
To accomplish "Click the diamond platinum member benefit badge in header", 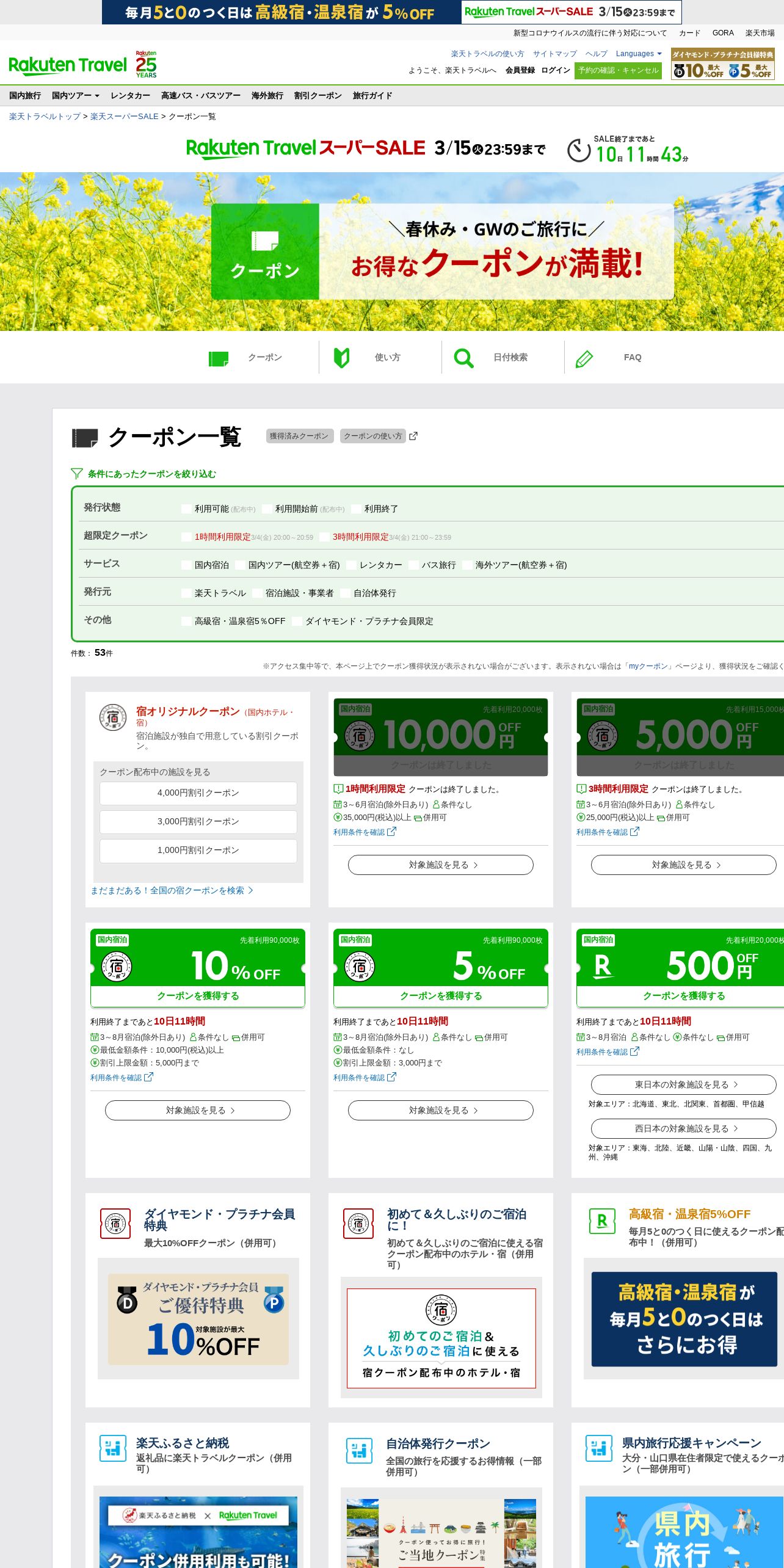I will click(x=723, y=64).
